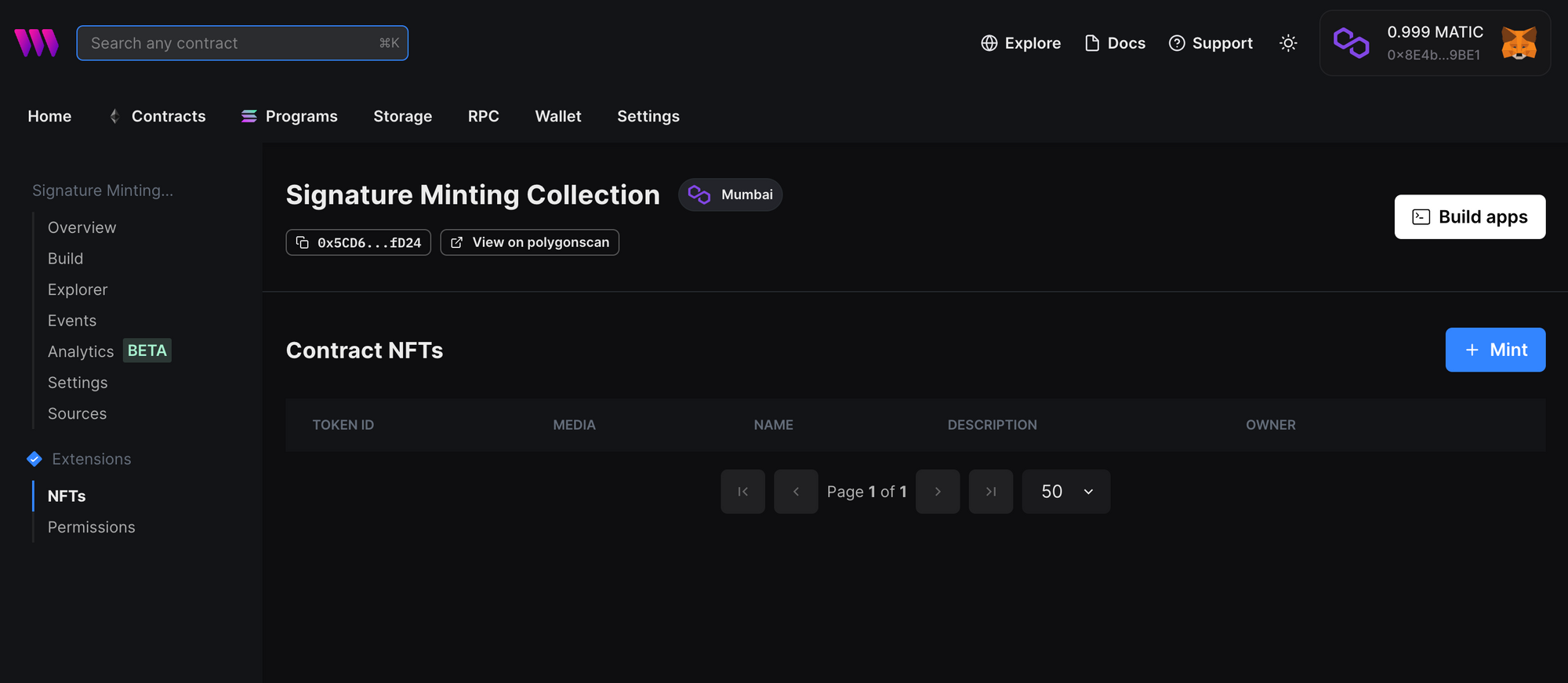Go to last page button
This screenshot has height=683, width=1568.
click(x=991, y=492)
